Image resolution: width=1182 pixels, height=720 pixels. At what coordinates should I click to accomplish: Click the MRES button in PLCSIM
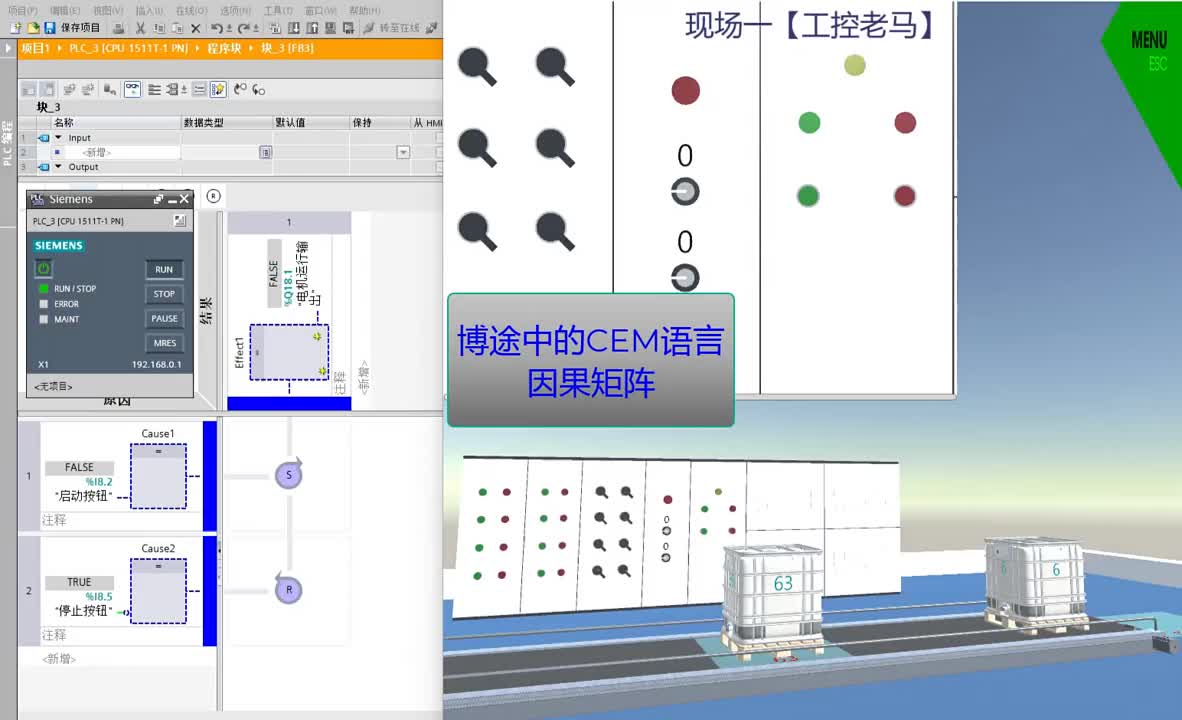point(164,343)
